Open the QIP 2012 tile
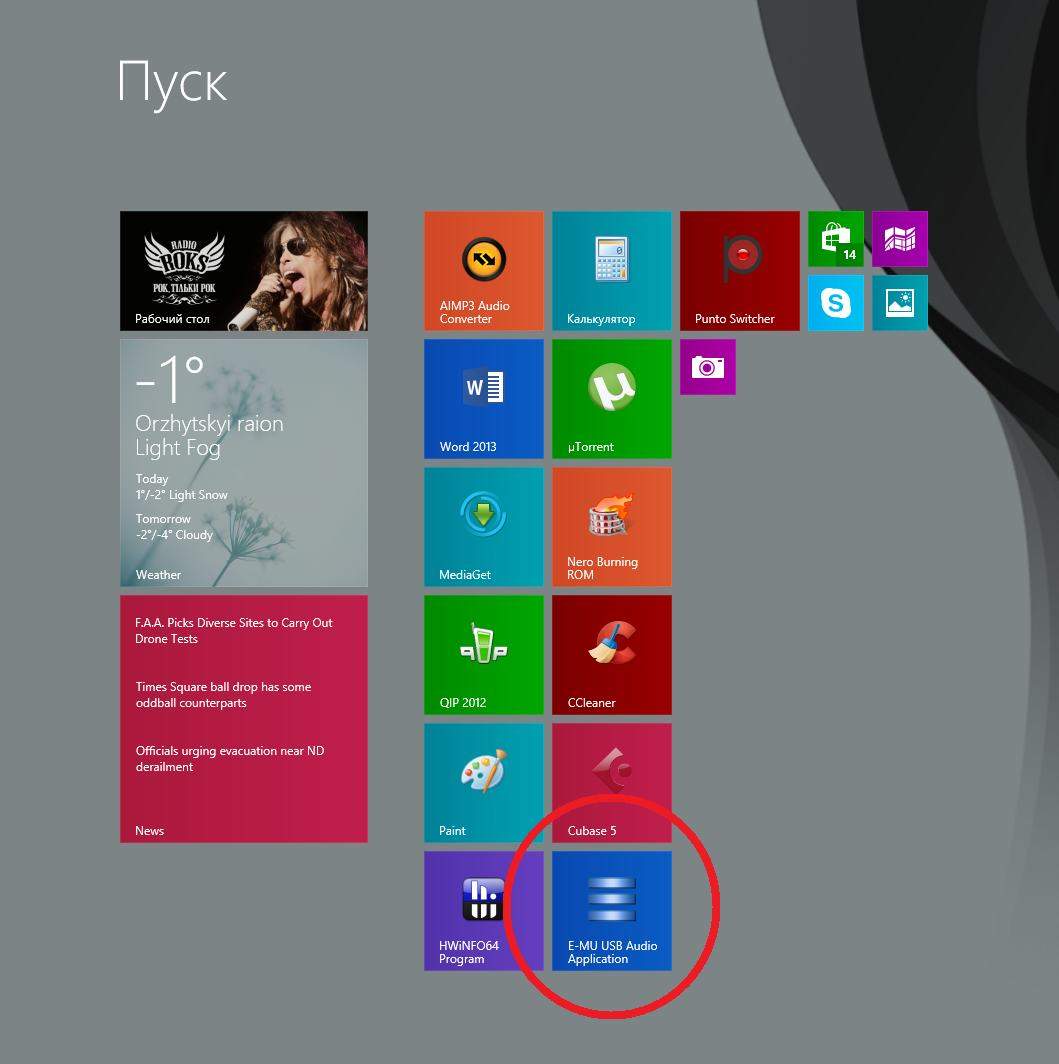This screenshot has height=1064, width=1059. 484,655
